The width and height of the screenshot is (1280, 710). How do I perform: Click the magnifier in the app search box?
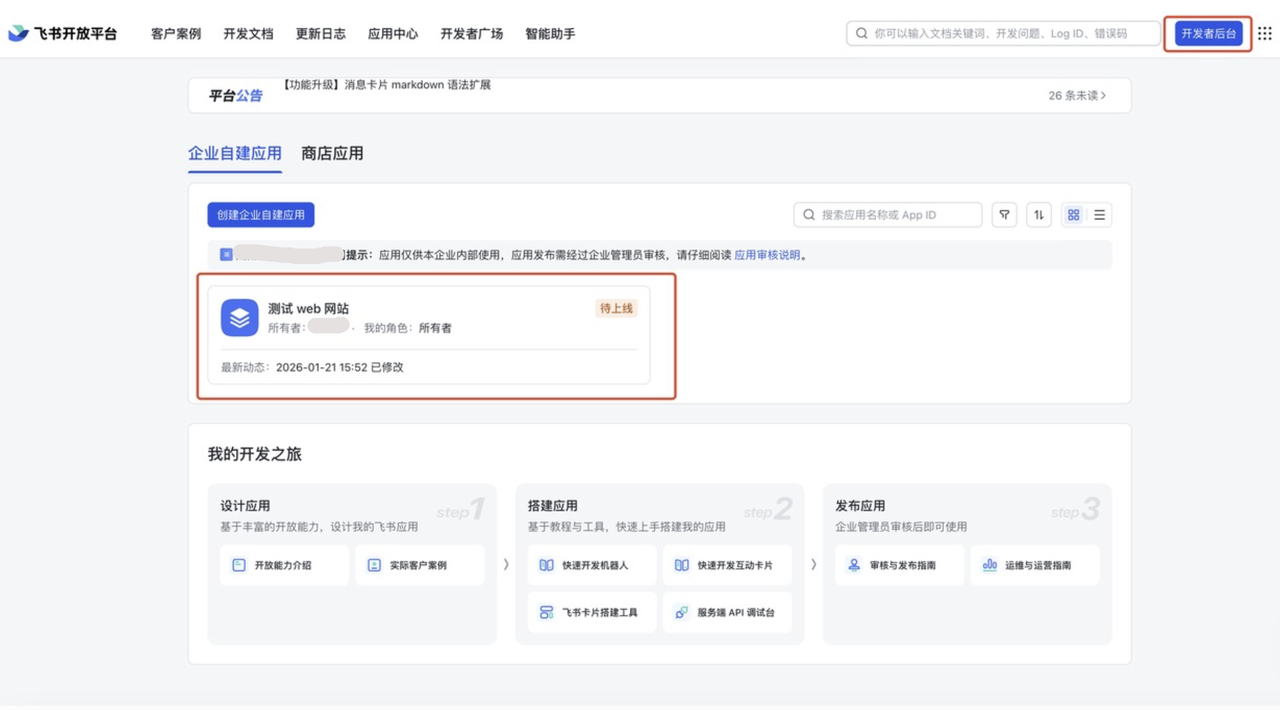pos(809,215)
